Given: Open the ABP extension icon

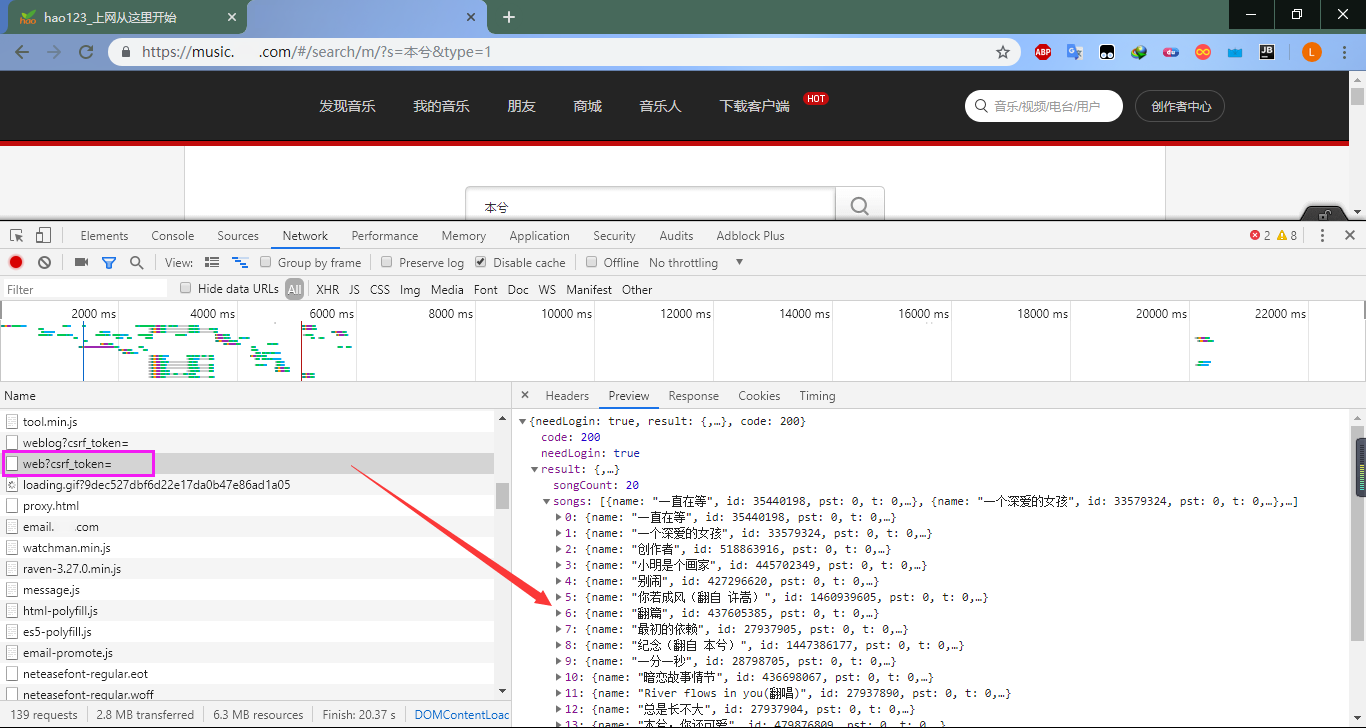Looking at the screenshot, I should coord(1043,52).
